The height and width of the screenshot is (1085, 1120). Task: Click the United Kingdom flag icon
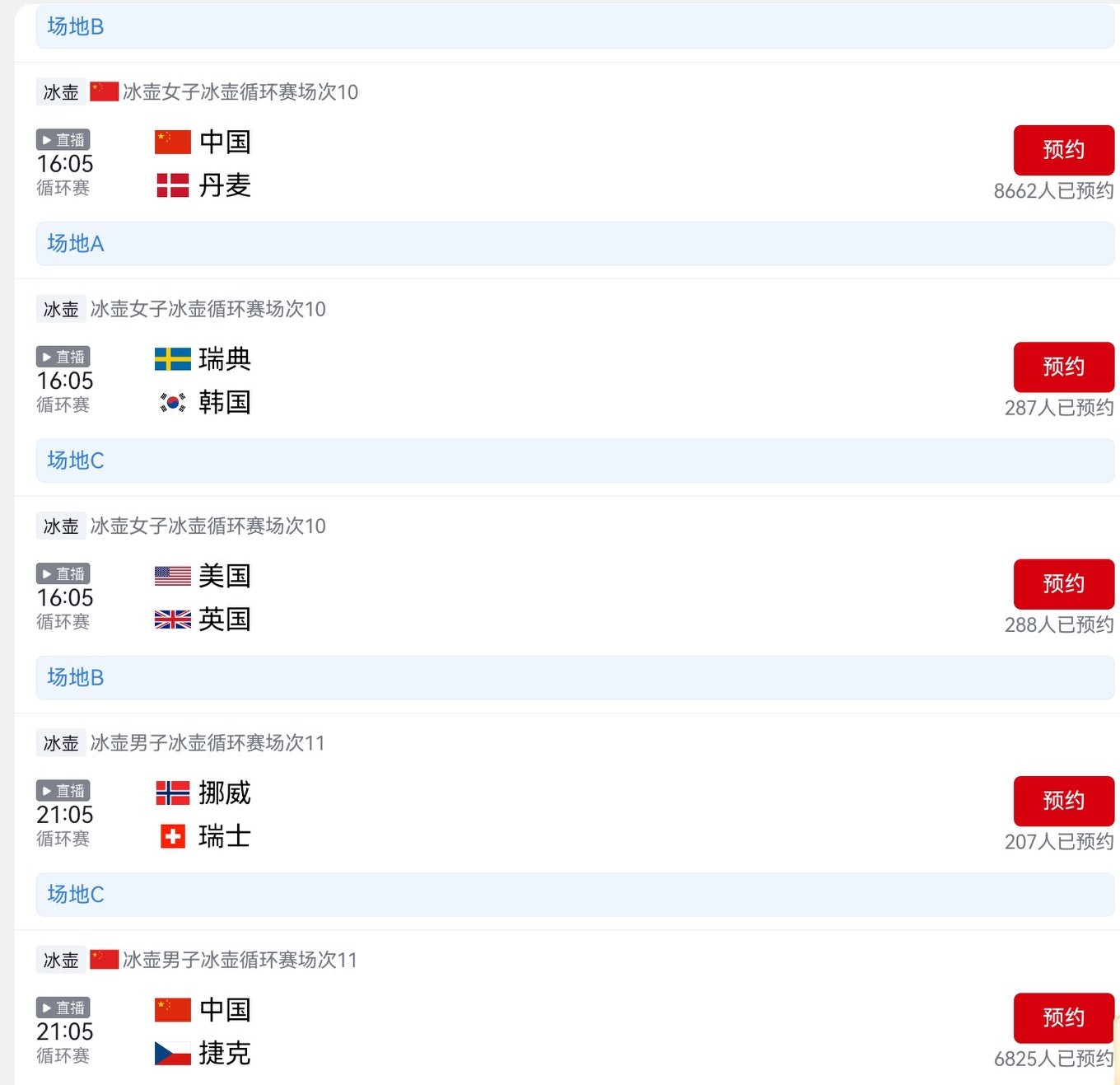(x=173, y=620)
